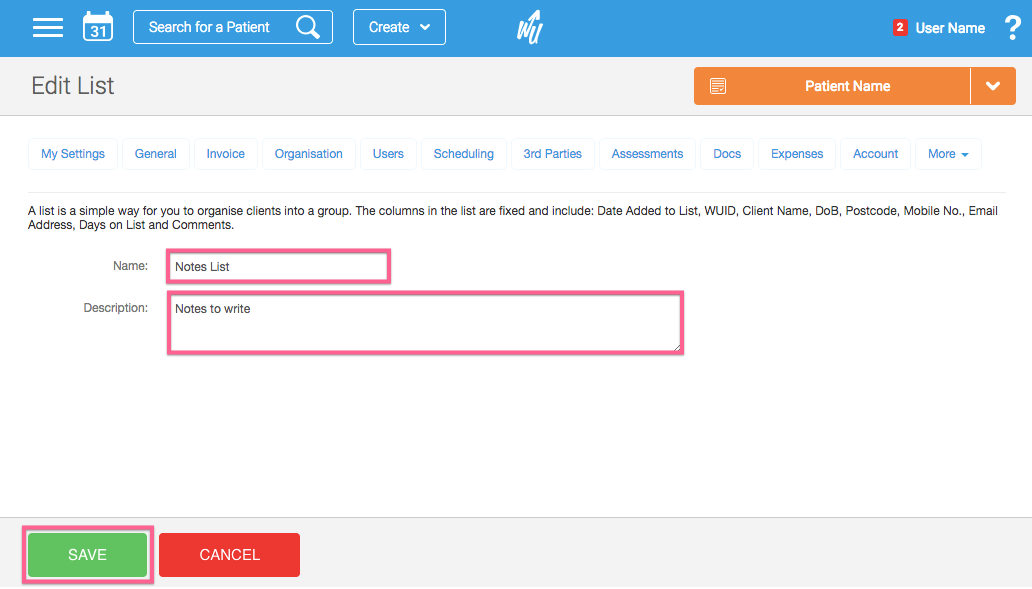Switch to the My Settings tab
The image size is (1032, 589).
point(73,154)
